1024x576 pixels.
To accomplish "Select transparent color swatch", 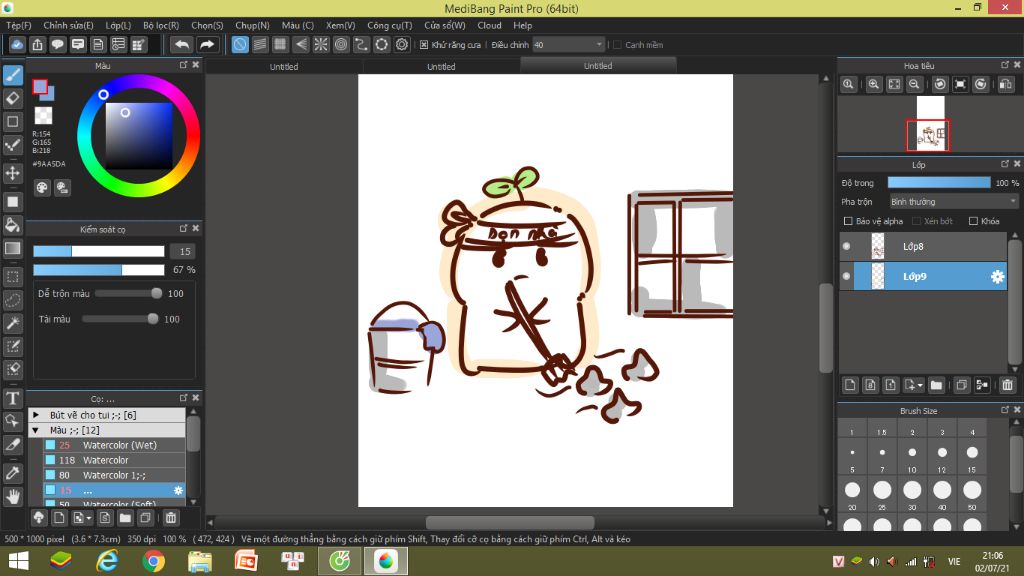I will [x=44, y=116].
